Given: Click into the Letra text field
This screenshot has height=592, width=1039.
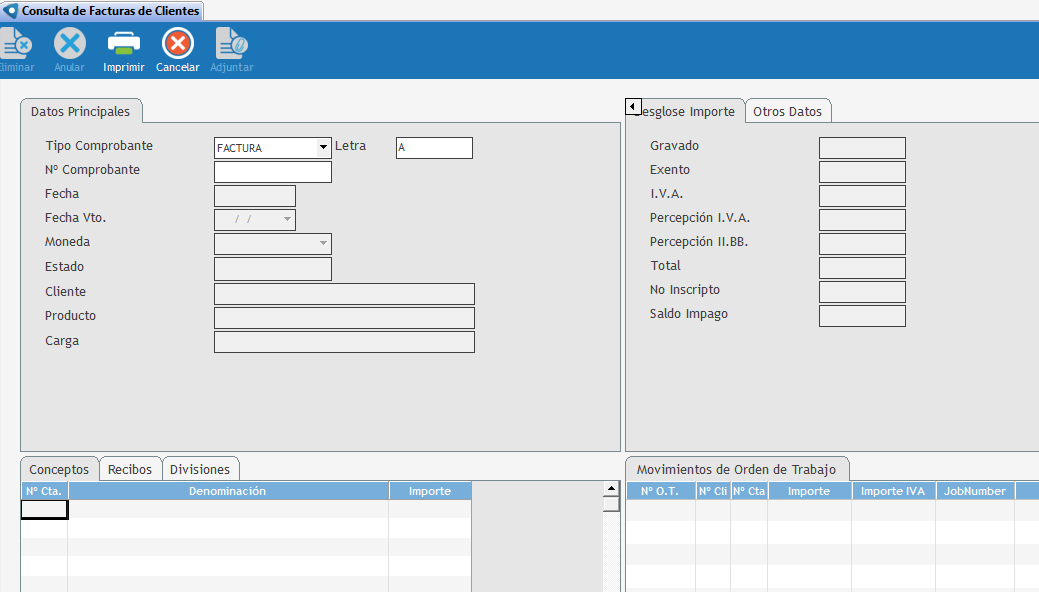Looking at the screenshot, I should point(434,148).
